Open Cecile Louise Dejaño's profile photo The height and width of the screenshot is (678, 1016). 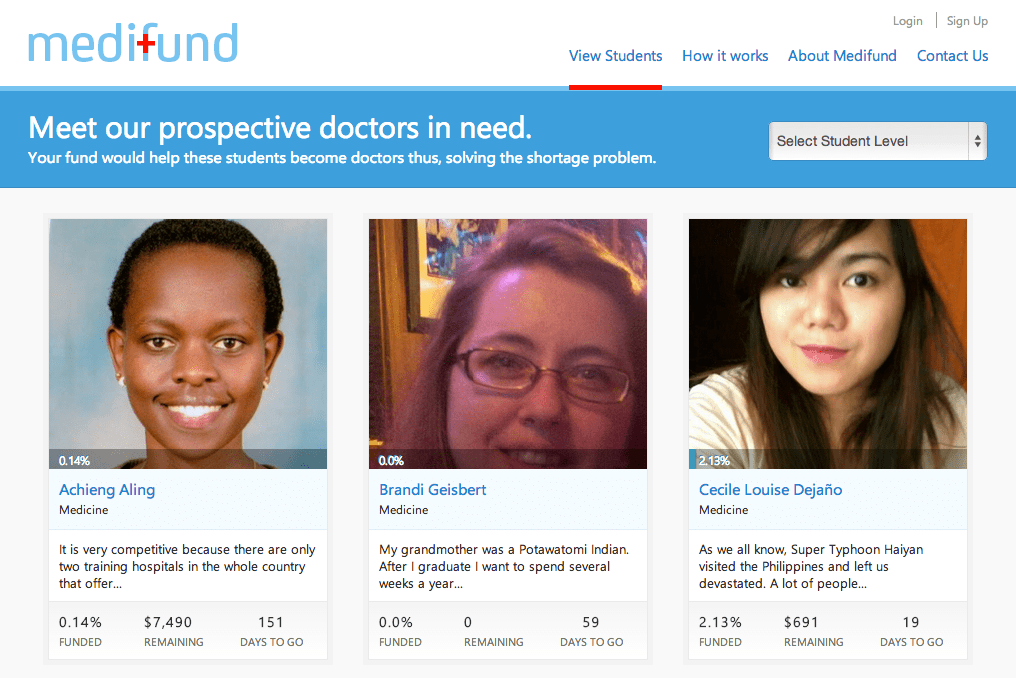tap(828, 335)
